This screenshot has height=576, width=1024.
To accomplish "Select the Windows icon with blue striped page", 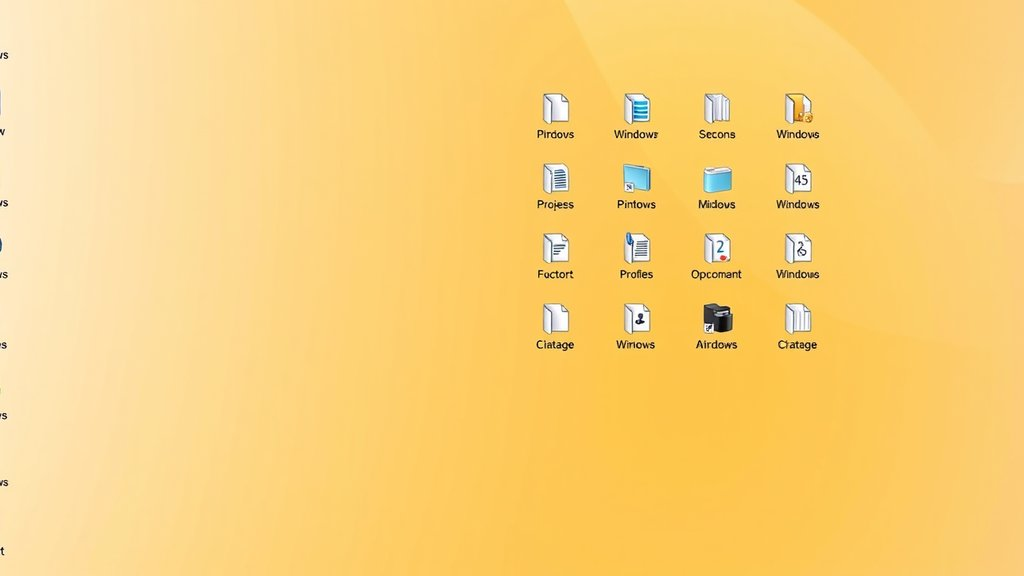I will point(637,108).
